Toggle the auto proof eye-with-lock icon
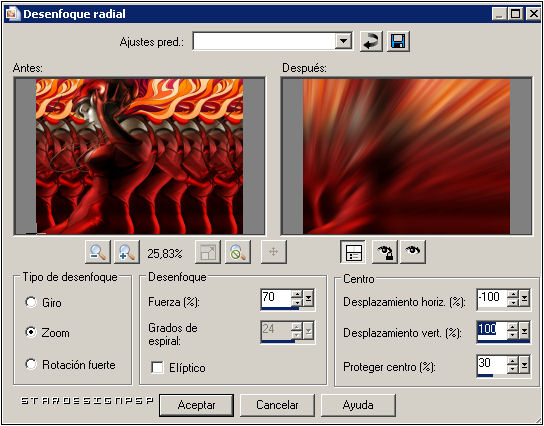Screen dimensions: 544x426 coord(384,252)
